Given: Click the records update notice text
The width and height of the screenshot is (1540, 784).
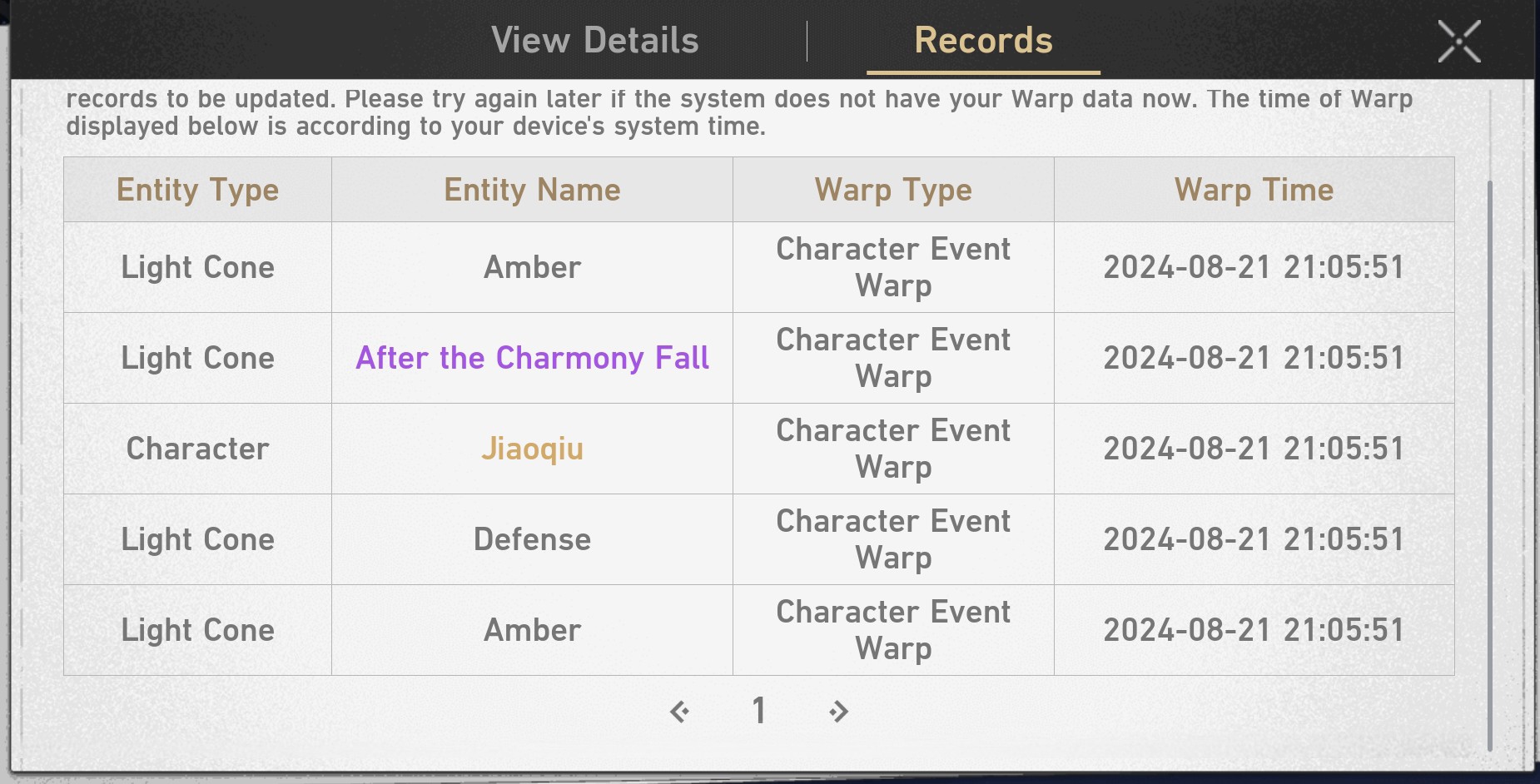Looking at the screenshot, I should point(739,112).
